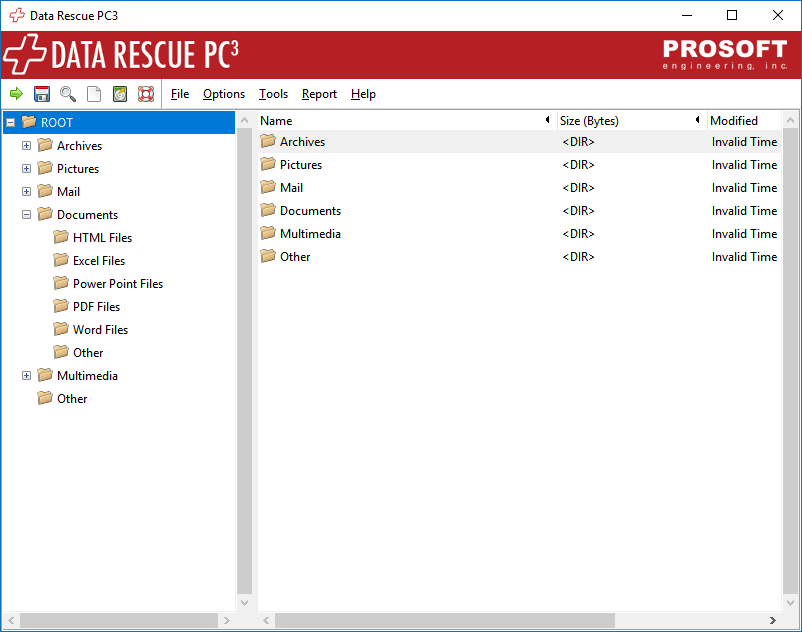
Task: Select Archives in the folder tree
Action: click(79, 146)
